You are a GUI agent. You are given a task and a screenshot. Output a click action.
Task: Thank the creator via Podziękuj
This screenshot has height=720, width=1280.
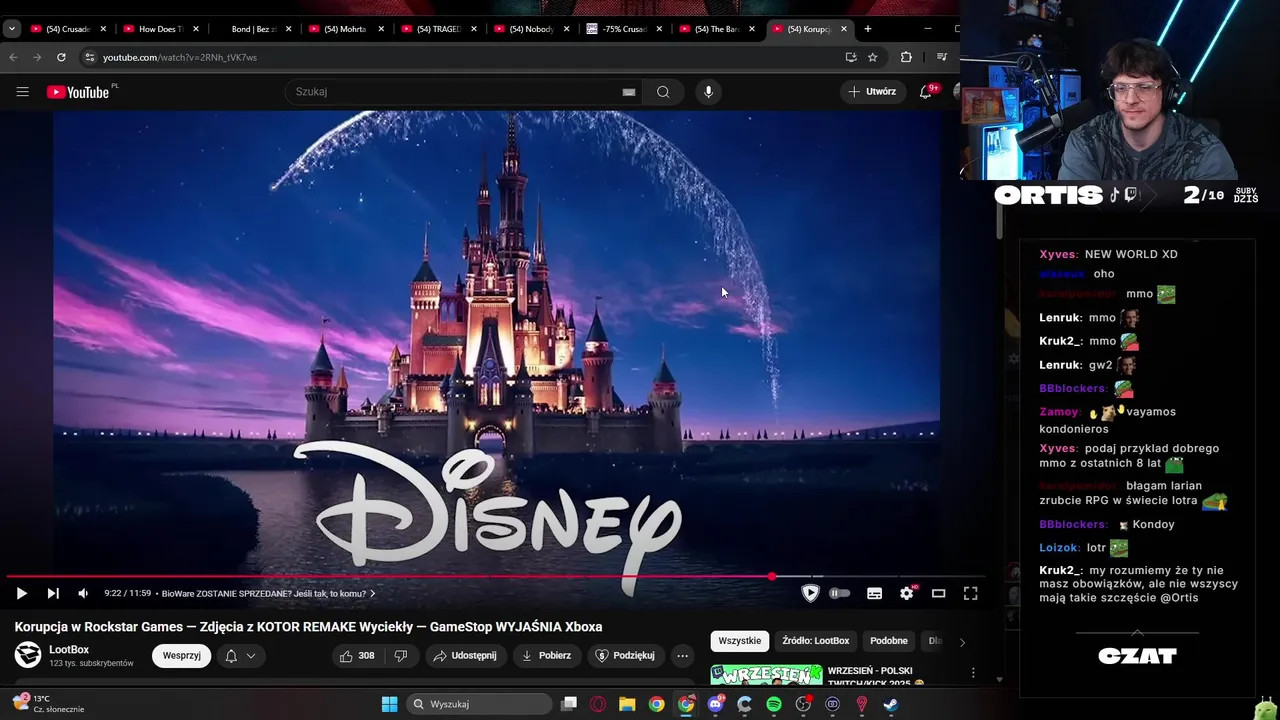pyautogui.click(x=625, y=656)
